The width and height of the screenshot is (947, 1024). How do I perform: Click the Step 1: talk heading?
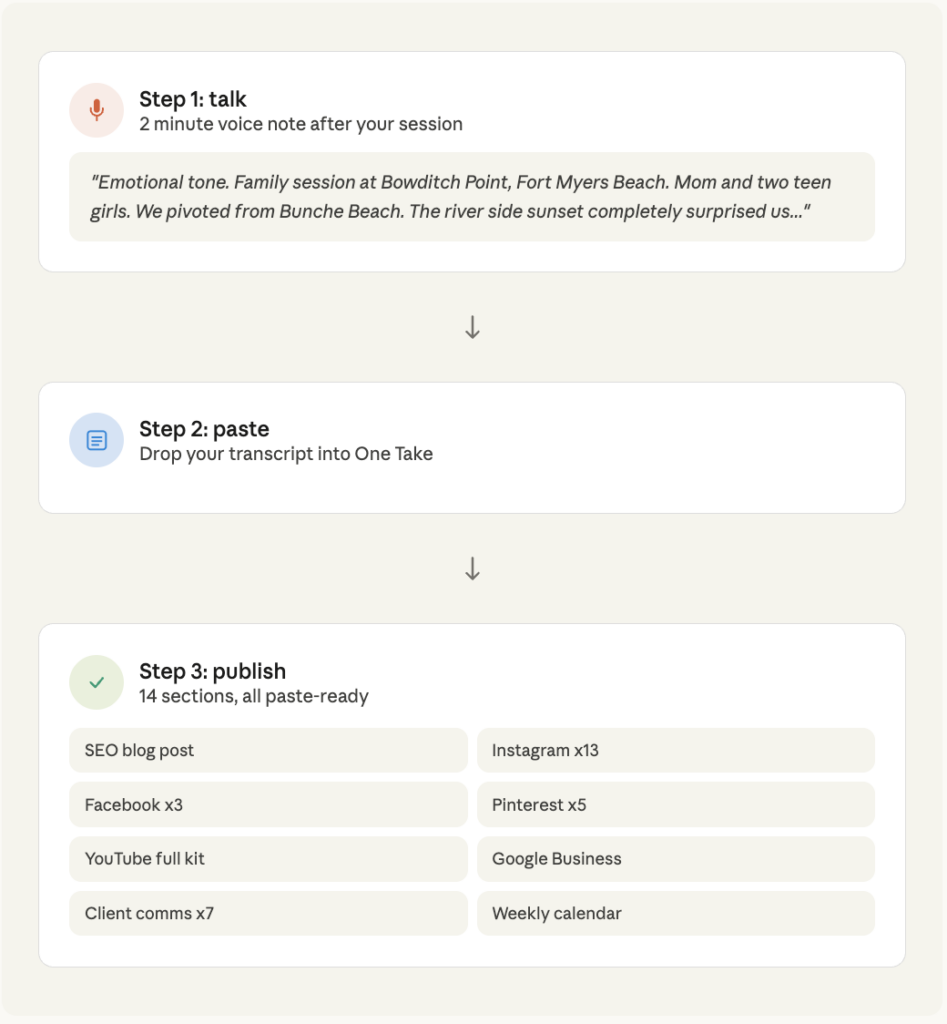pos(193,99)
